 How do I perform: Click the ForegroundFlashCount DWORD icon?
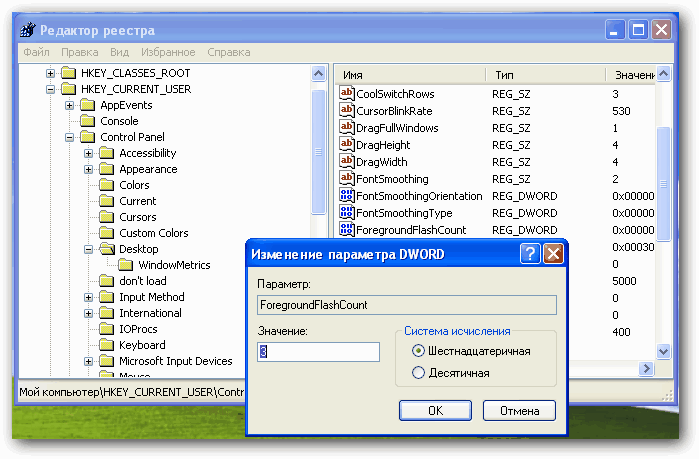coord(346,229)
